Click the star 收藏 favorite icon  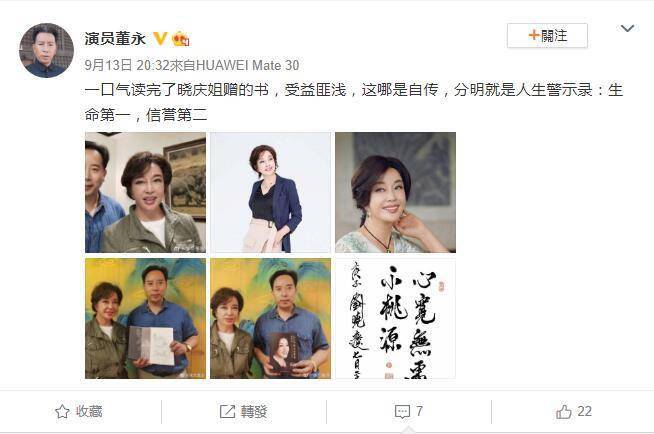pyautogui.click(x=62, y=411)
